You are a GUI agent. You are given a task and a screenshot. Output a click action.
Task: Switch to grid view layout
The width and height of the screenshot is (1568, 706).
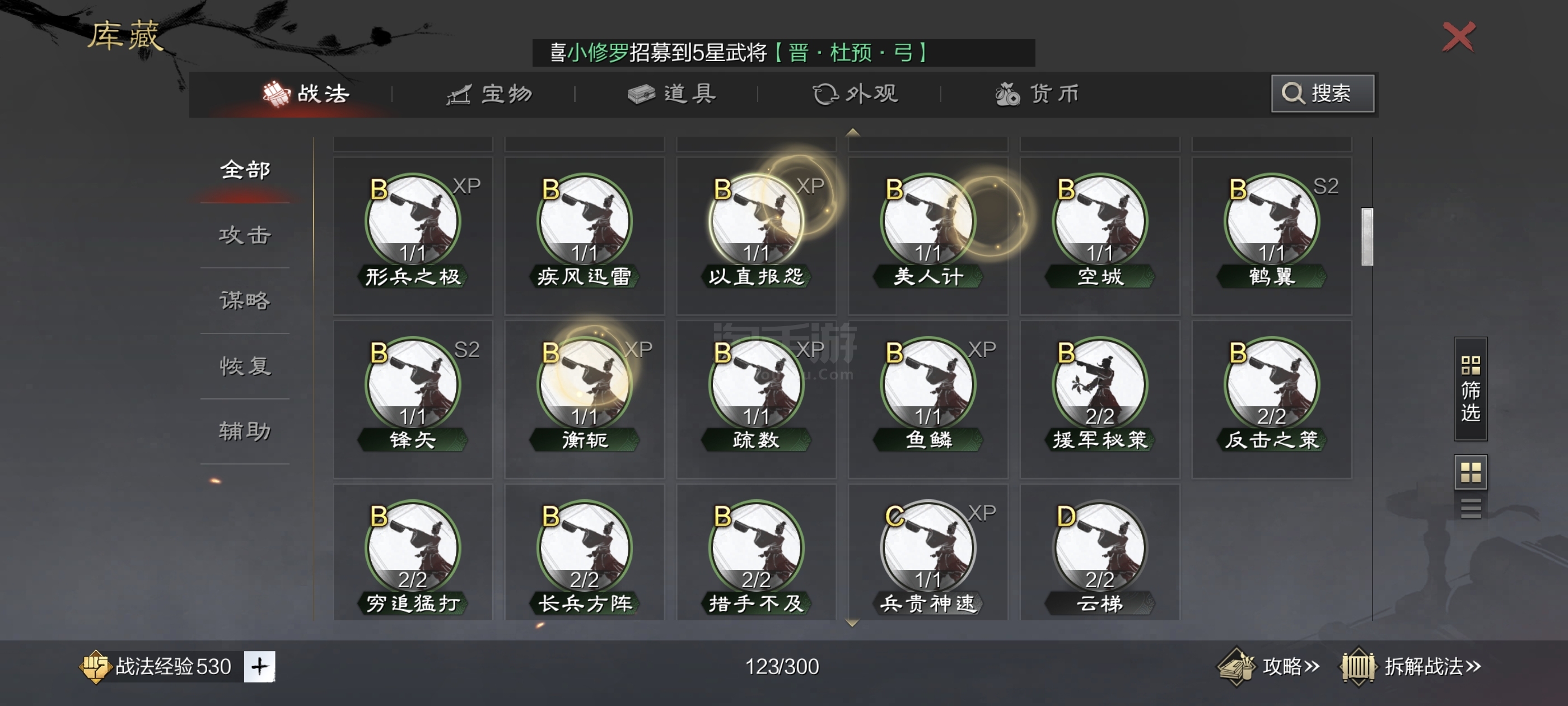point(1470,472)
